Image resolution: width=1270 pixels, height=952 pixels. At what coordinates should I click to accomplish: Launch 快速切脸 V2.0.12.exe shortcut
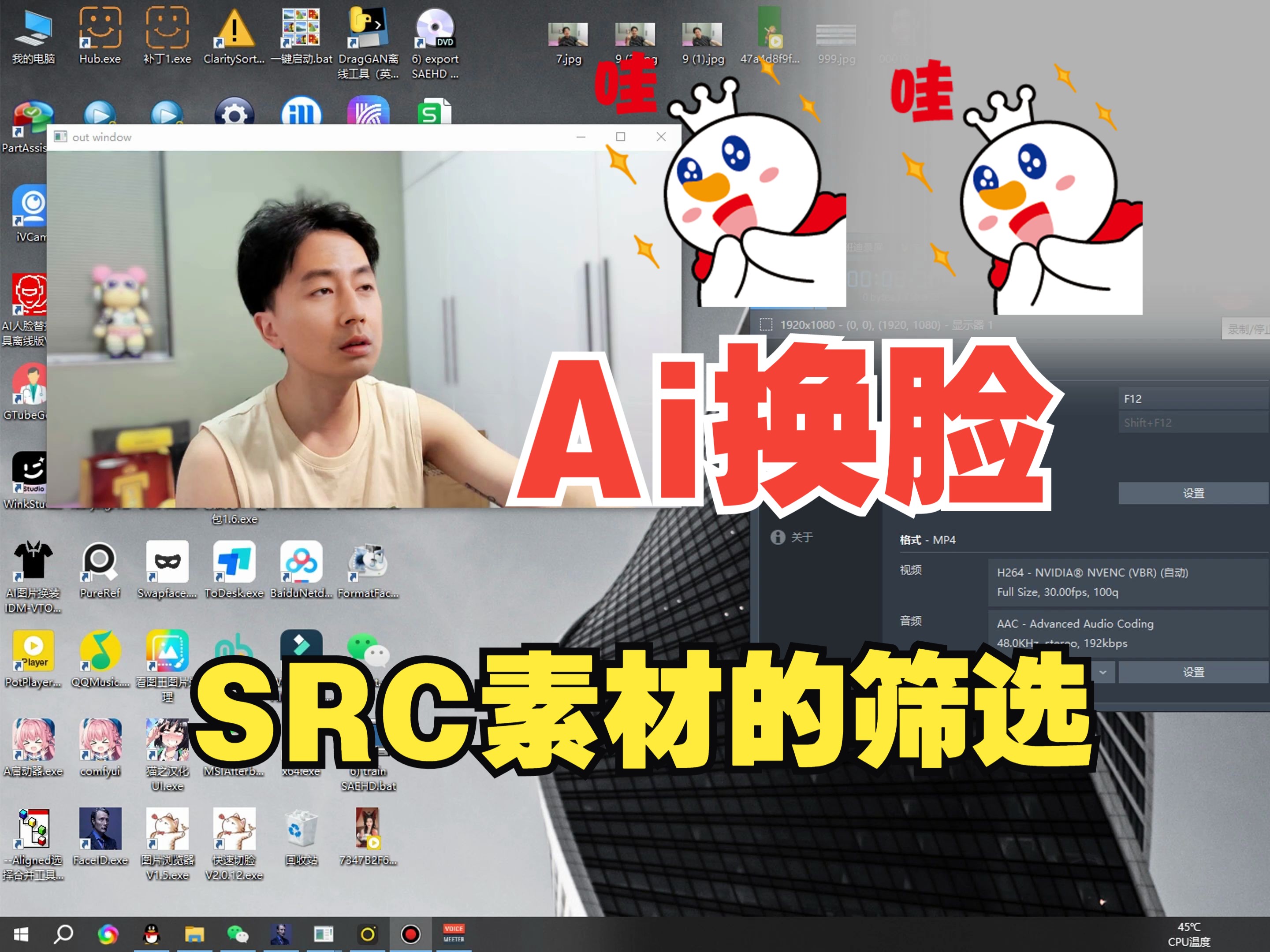234,844
